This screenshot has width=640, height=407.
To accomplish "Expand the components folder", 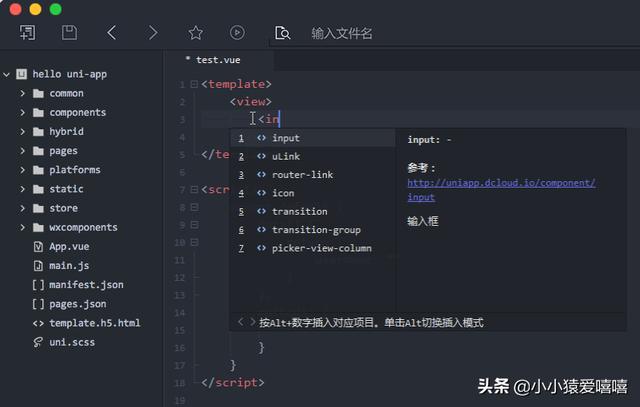I will pos(22,112).
